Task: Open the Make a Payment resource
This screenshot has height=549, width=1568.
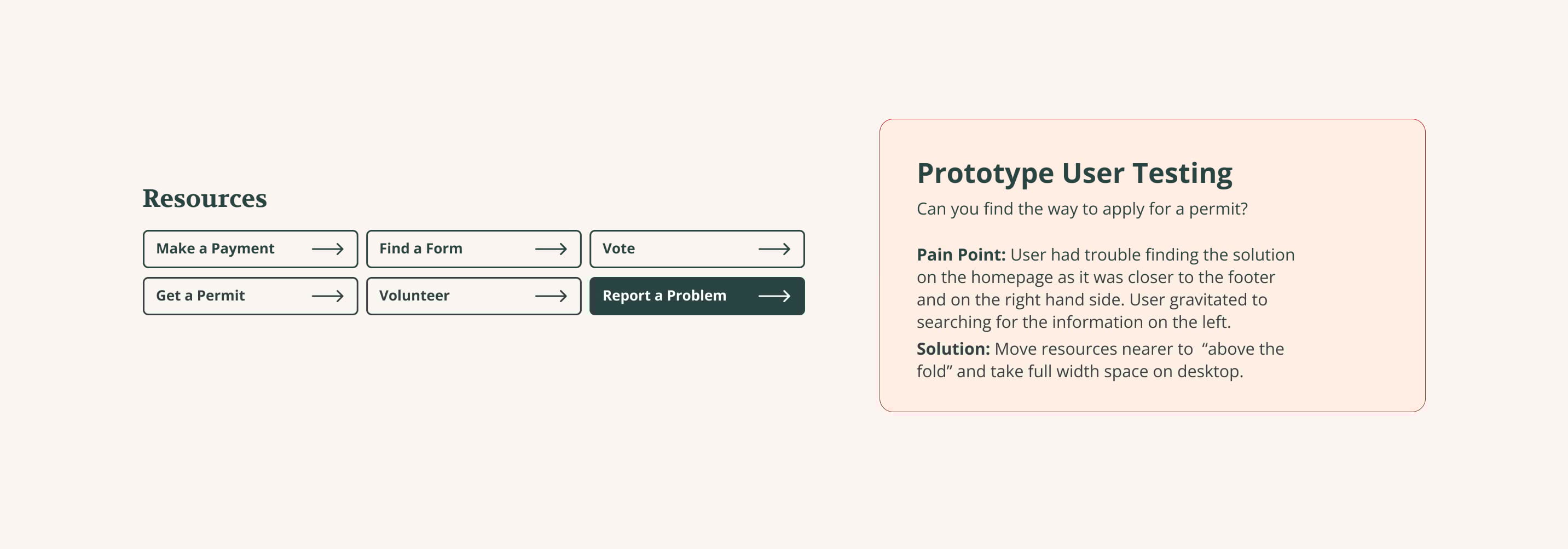Action: [250, 249]
